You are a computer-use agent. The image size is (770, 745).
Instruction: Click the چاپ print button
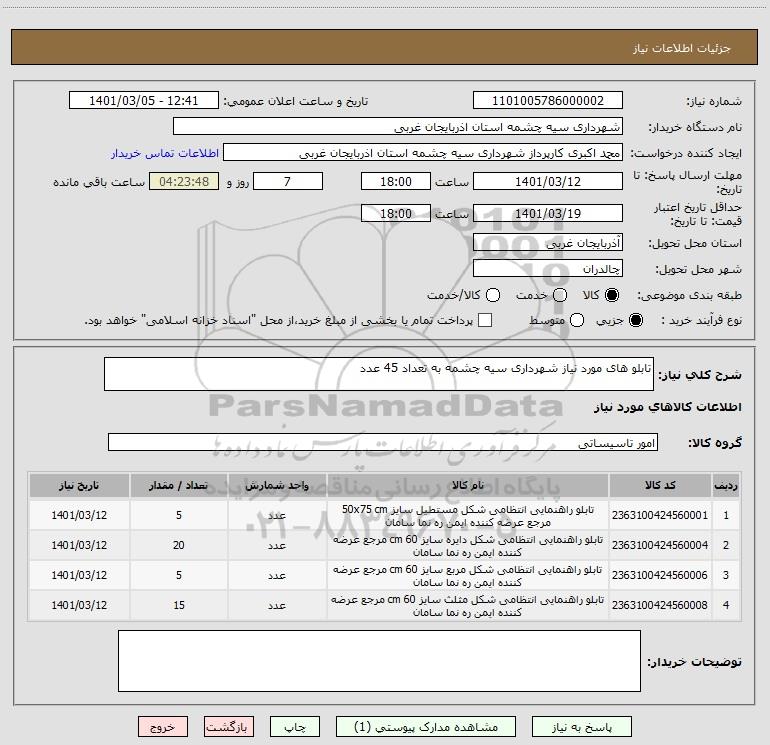tap(295, 727)
